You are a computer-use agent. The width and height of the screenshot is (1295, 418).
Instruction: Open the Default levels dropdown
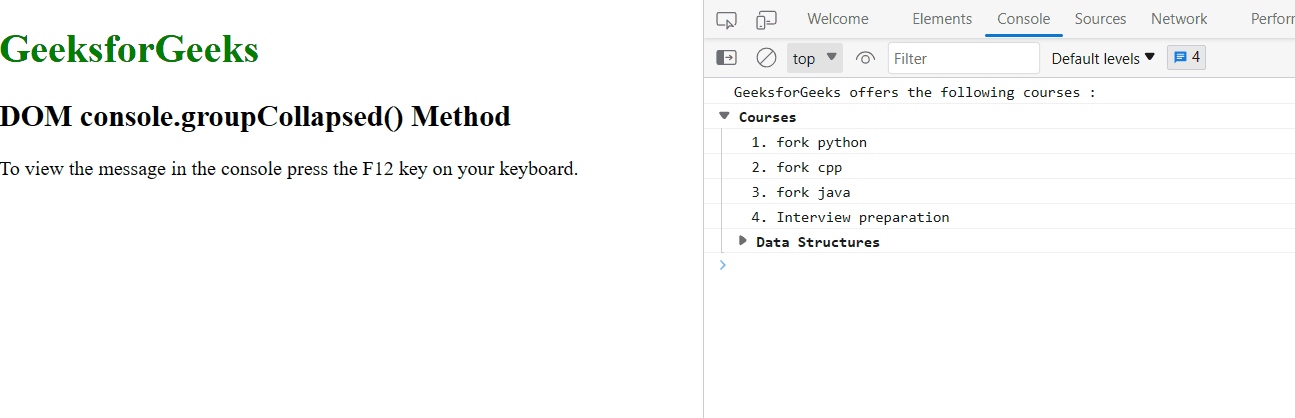coord(1103,58)
